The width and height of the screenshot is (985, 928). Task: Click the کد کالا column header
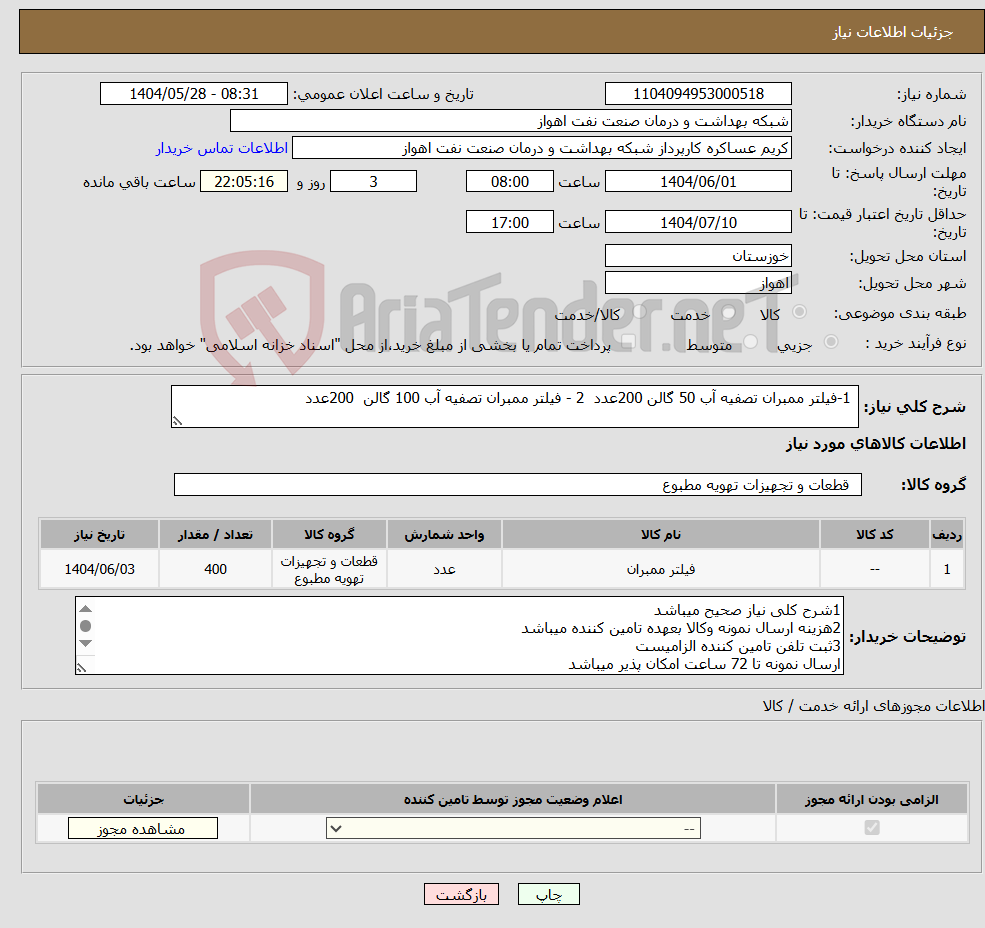tap(874, 534)
